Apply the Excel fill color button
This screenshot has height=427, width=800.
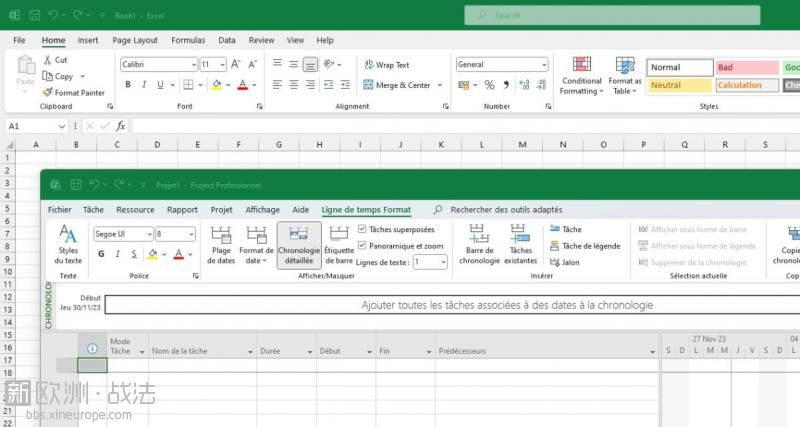click(x=216, y=85)
